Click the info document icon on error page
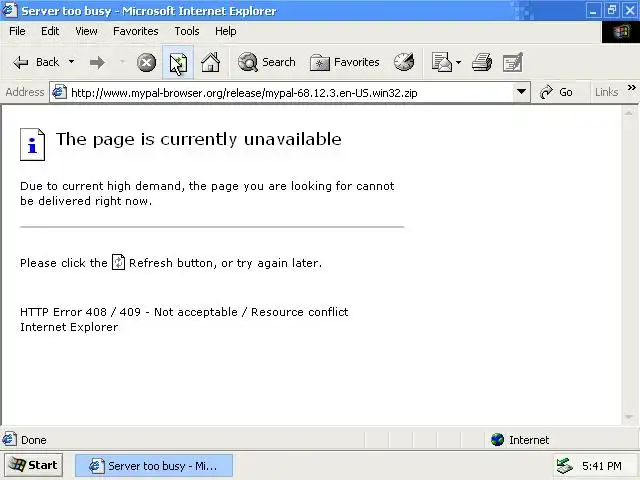This screenshot has height=480, width=640. click(x=32, y=144)
